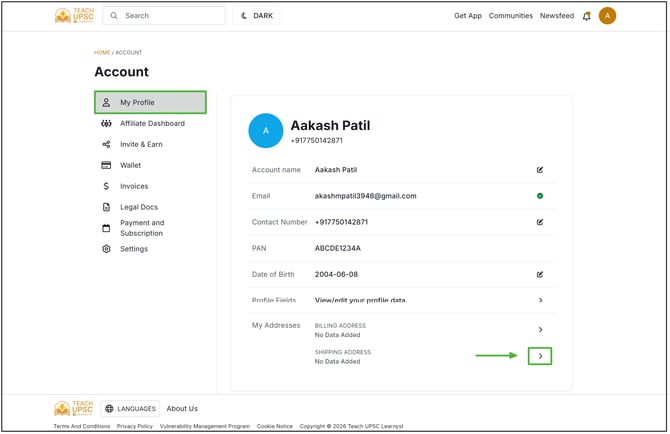
Task: Open Payment and Subscription menu item
Action: pos(151,229)
